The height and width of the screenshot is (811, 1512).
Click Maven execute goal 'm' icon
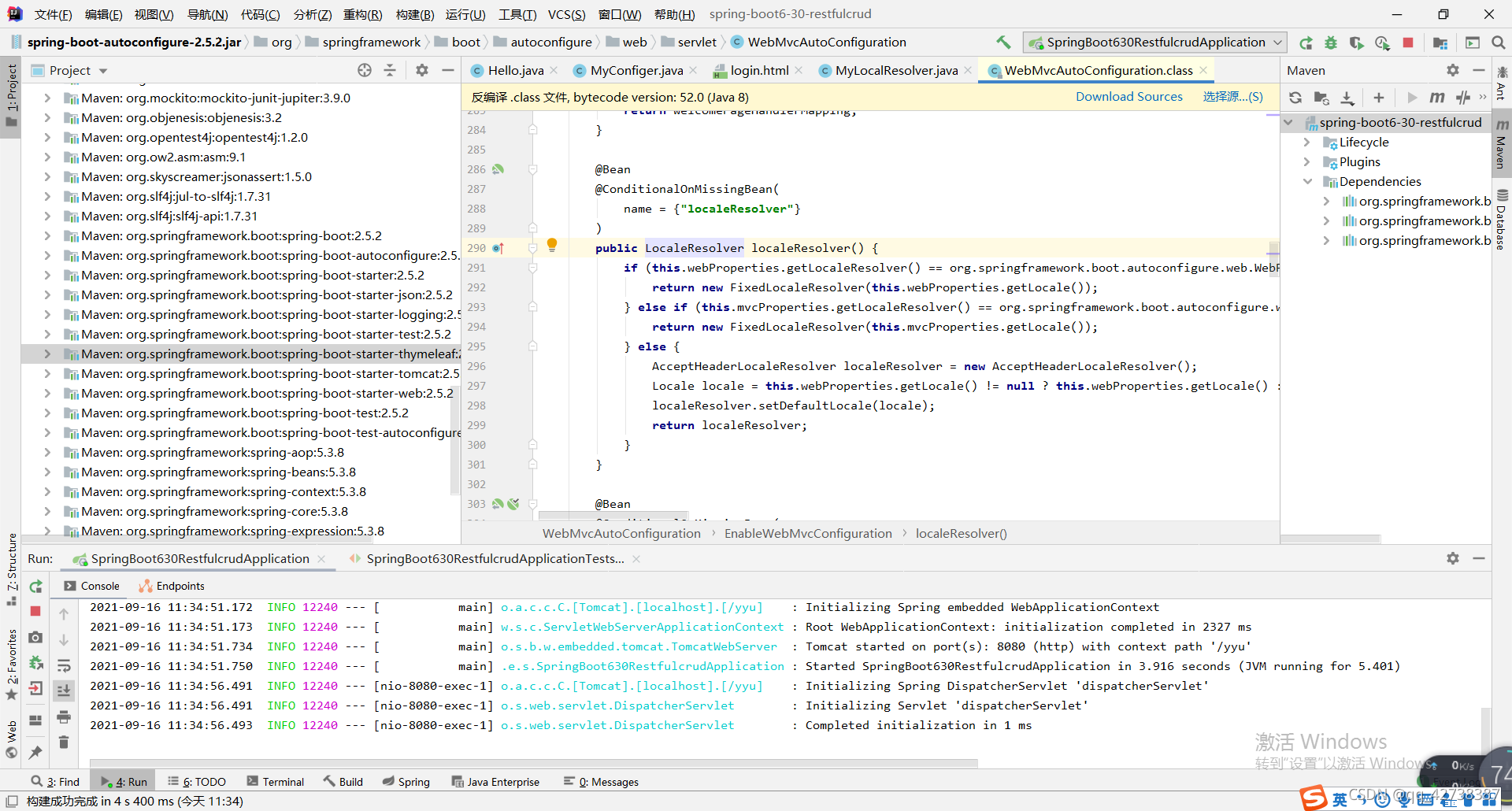point(1437,98)
